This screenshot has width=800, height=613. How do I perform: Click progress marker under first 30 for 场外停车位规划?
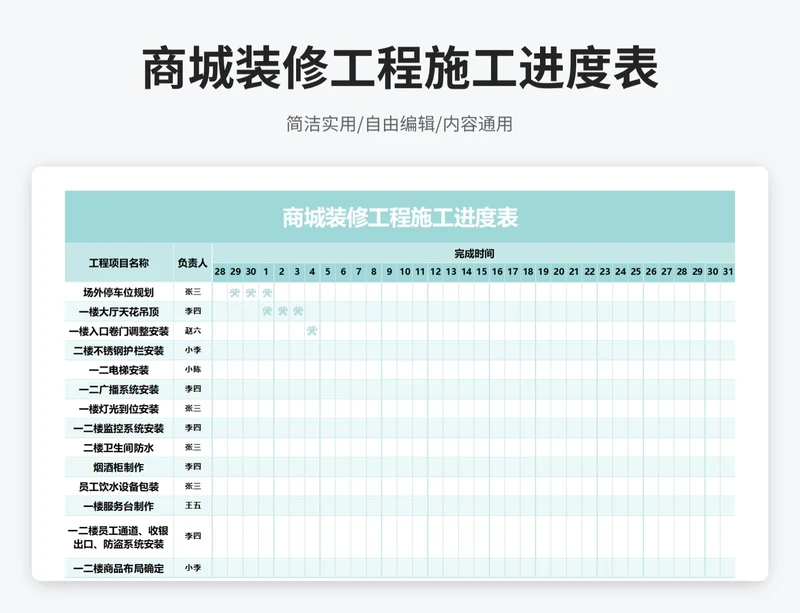tap(251, 293)
